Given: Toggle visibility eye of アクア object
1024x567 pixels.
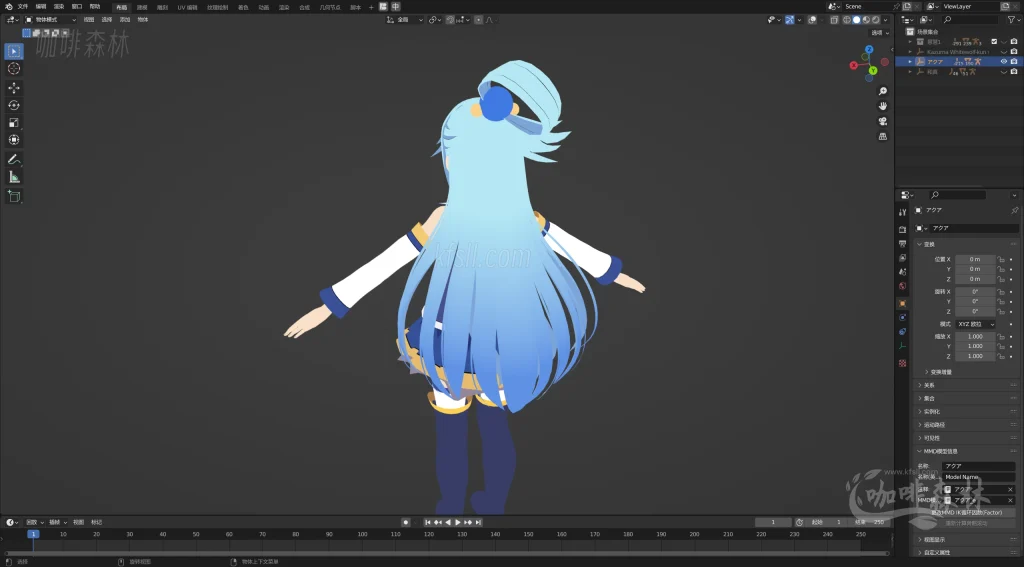Looking at the screenshot, I should pos(1004,61).
